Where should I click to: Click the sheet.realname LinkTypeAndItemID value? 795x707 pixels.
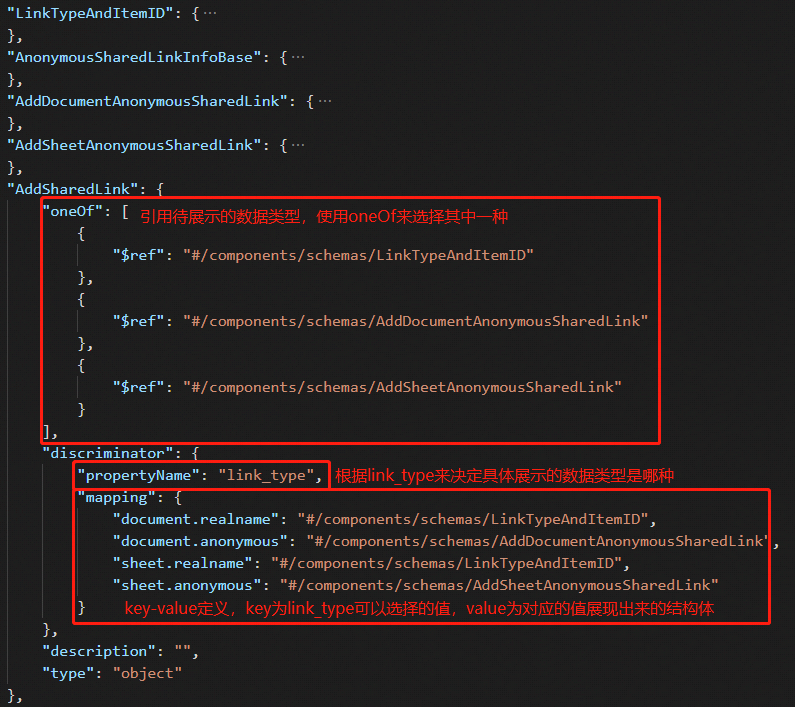pos(447,563)
